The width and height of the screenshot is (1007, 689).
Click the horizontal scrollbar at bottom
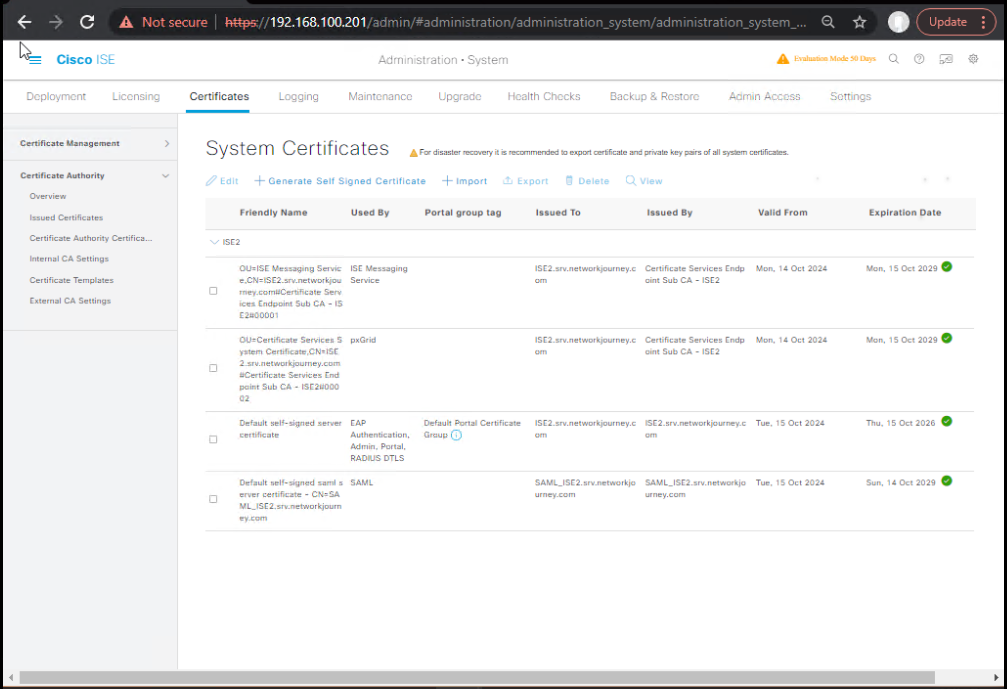coord(477,677)
